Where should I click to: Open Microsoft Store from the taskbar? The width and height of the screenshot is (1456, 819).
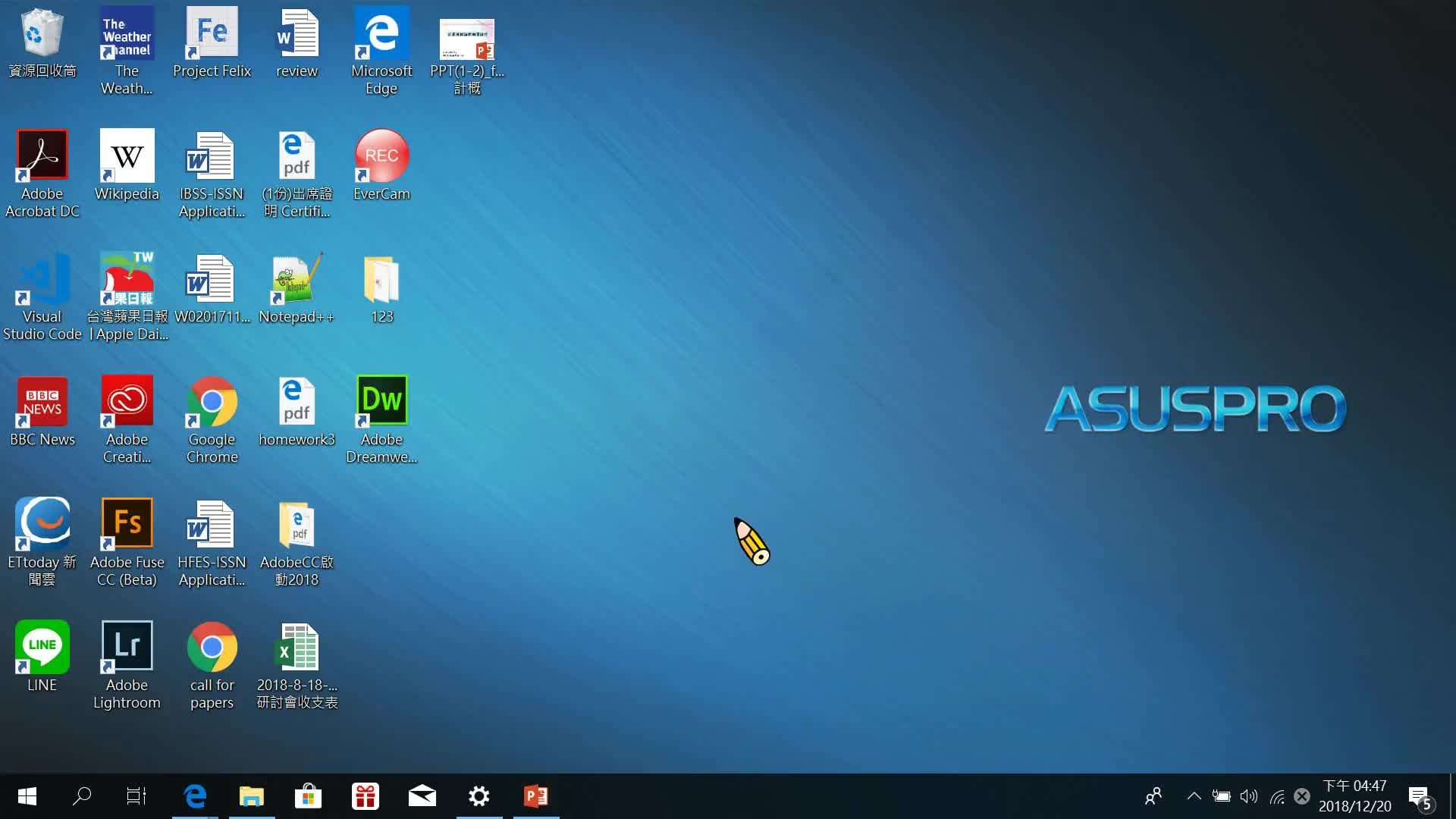pos(309,796)
